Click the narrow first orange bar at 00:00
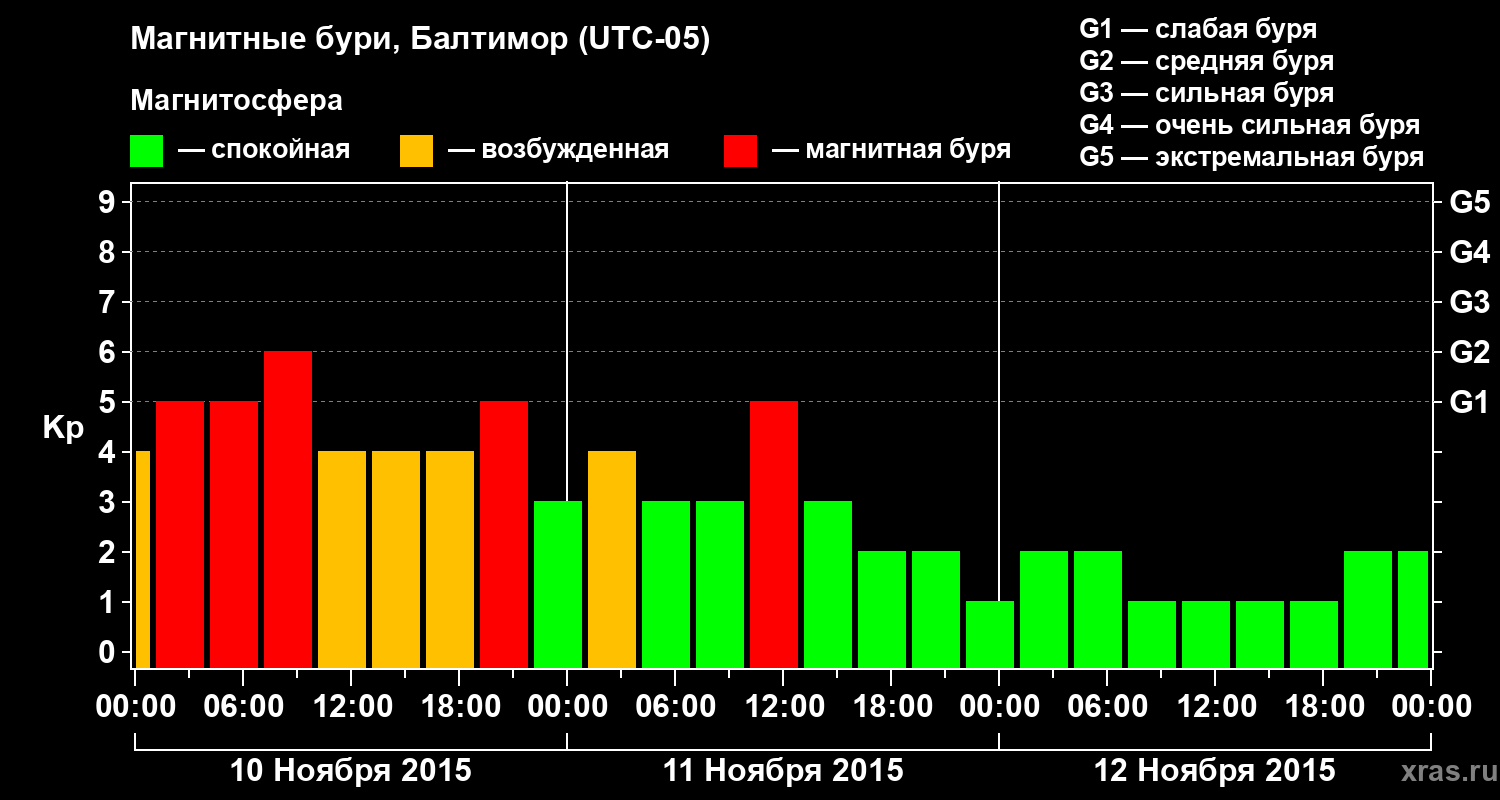Image resolution: width=1500 pixels, height=800 pixels. (x=142, y=559)
